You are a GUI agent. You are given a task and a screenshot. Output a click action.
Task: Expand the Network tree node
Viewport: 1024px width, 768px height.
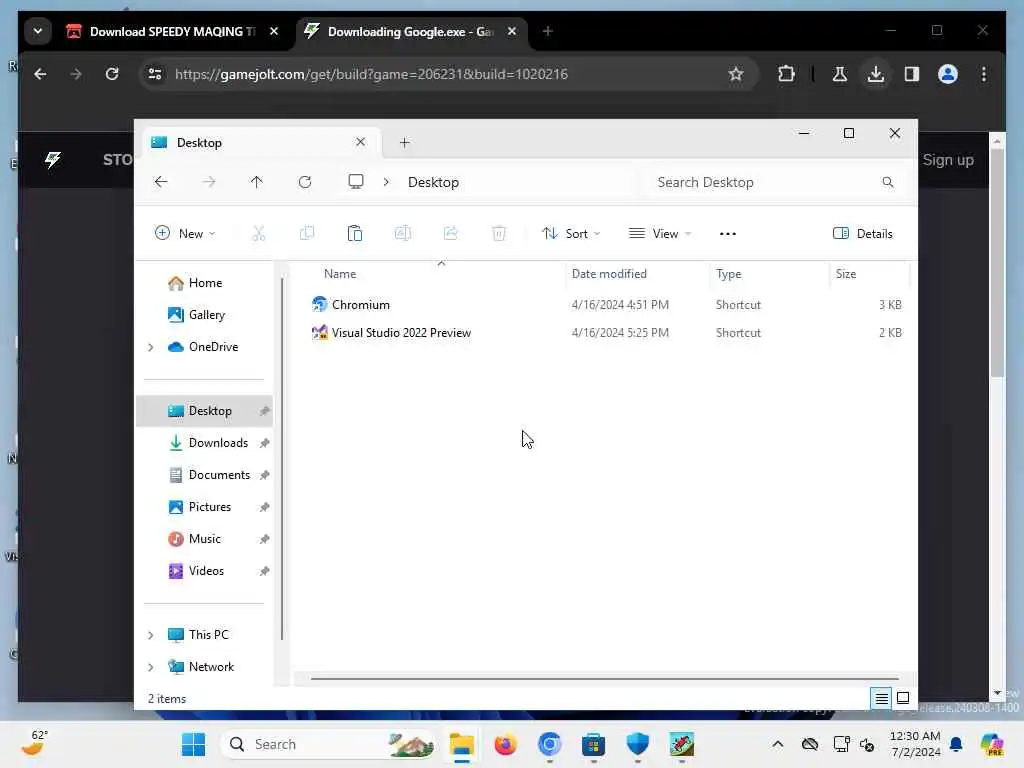(x=151, y=667)
